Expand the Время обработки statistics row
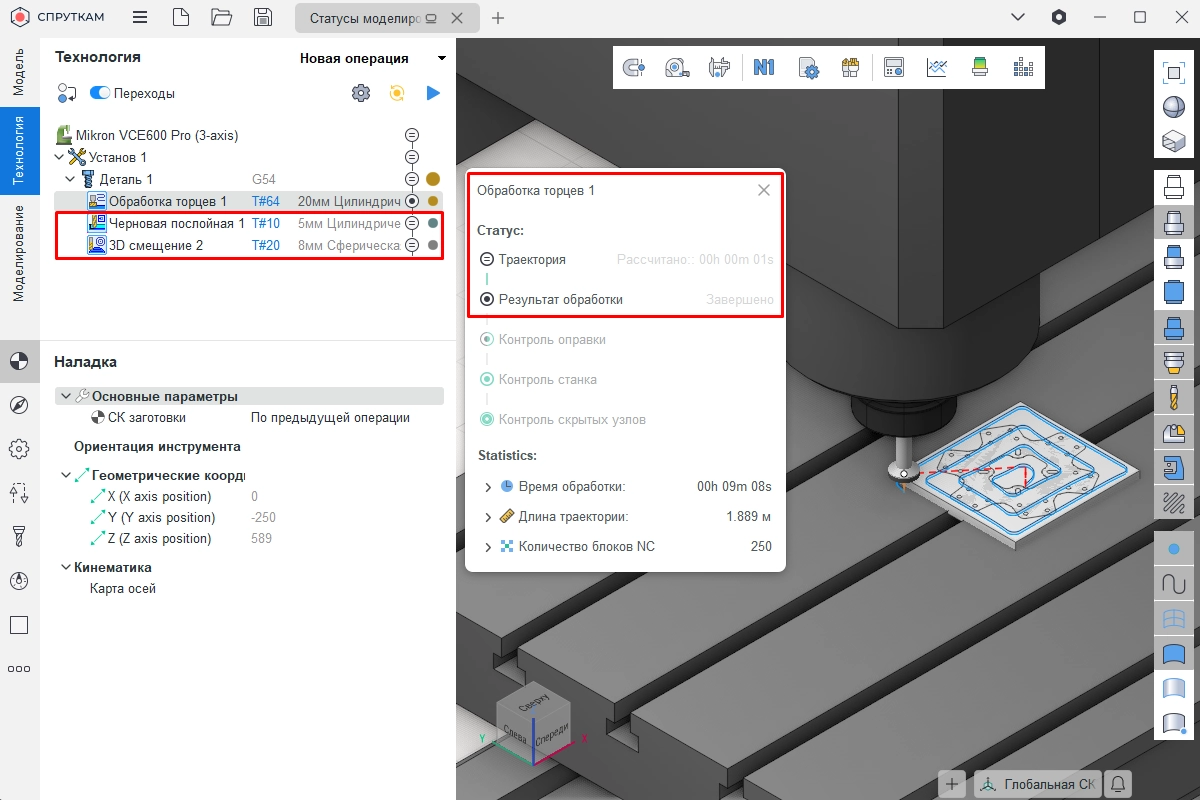 [x=488, y=487]
